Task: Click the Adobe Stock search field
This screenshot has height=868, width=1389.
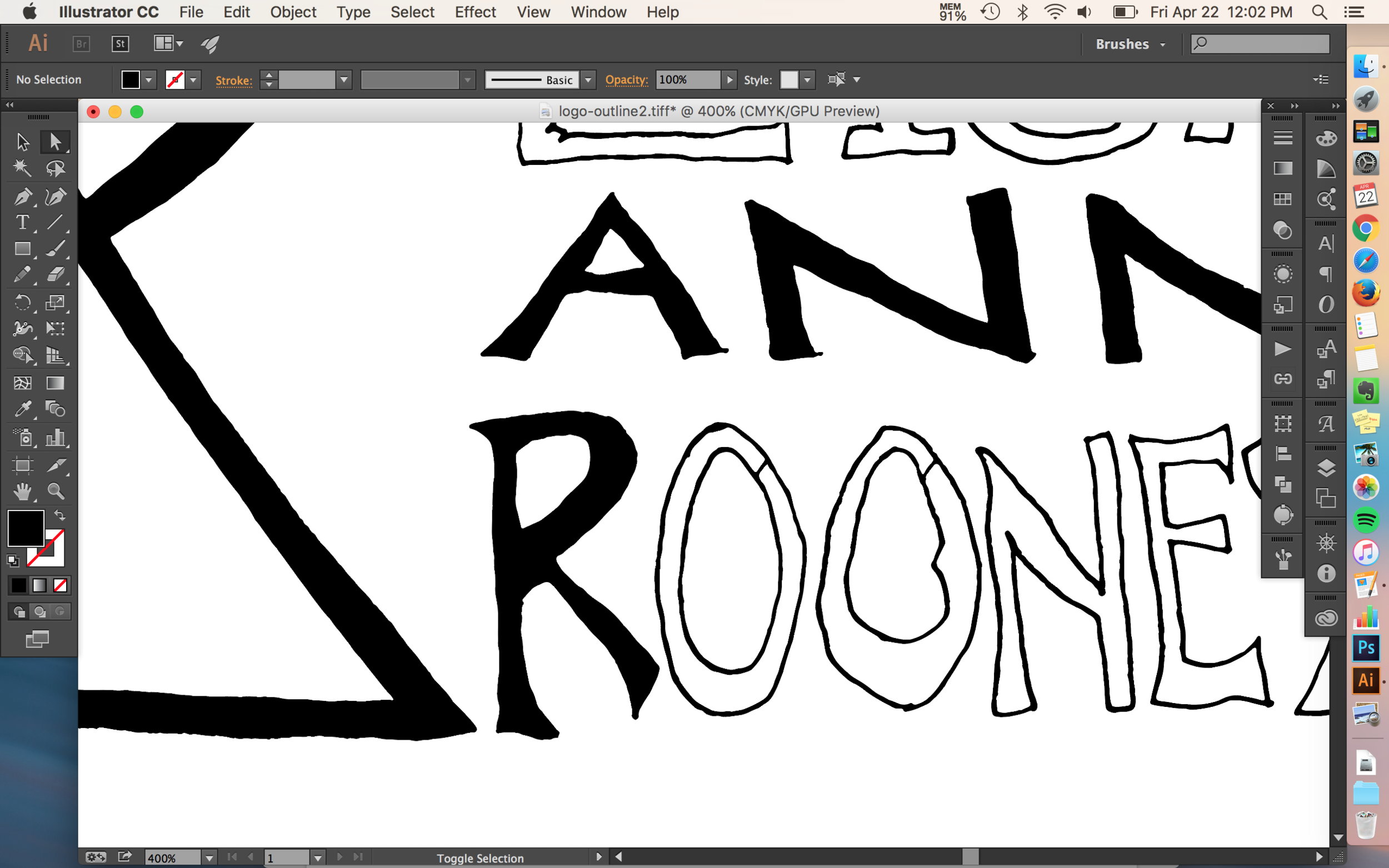Action: [1260, 44]
